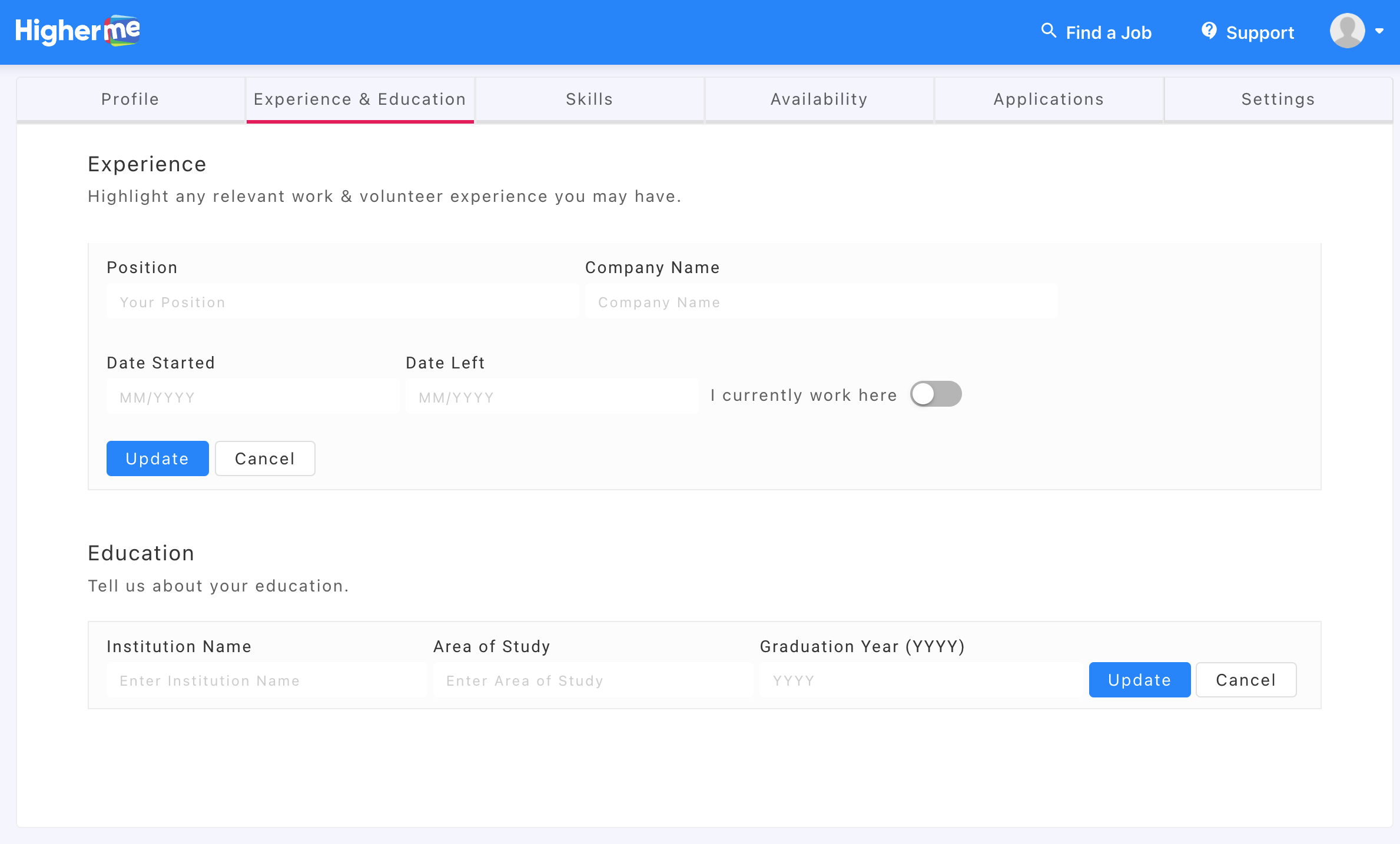
Task: Cancel the Experience form
Action: click(x=265, y=458)
